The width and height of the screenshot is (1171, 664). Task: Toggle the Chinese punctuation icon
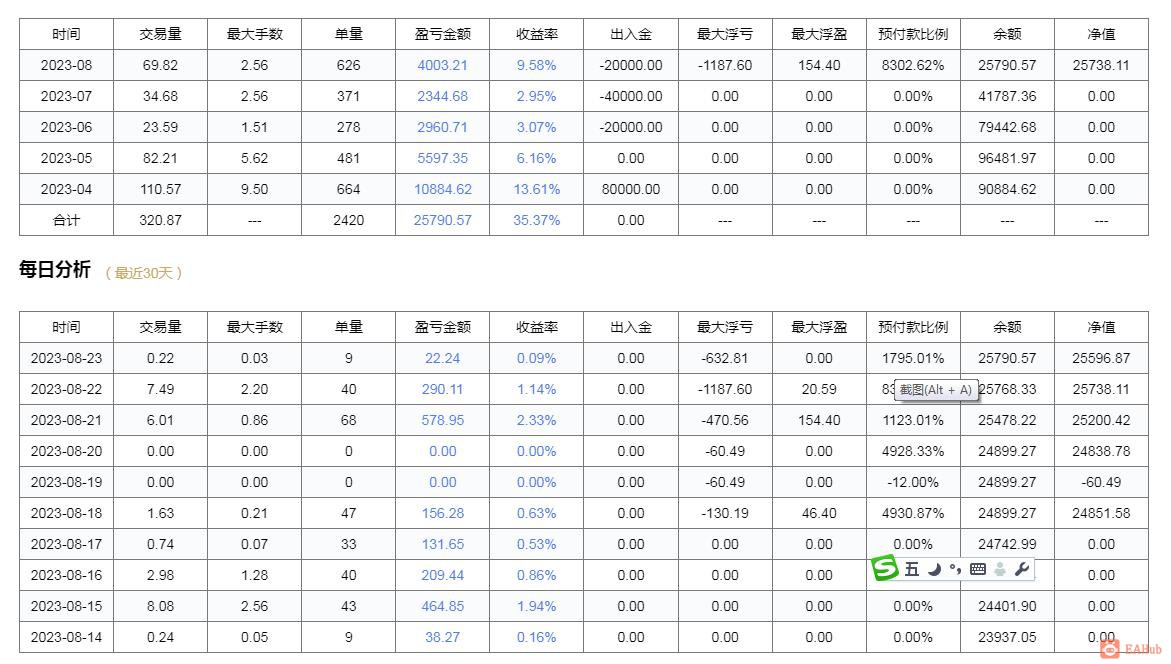coord(955,570)
